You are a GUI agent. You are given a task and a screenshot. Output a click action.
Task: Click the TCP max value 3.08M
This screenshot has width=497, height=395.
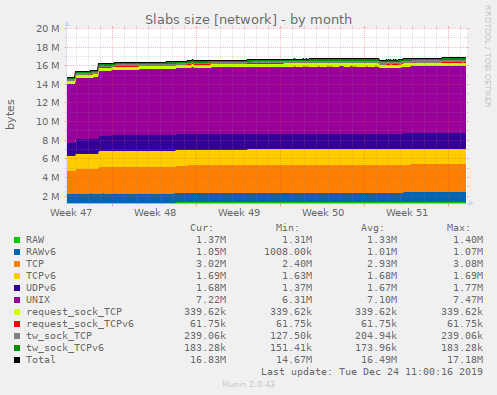point(468,264)
